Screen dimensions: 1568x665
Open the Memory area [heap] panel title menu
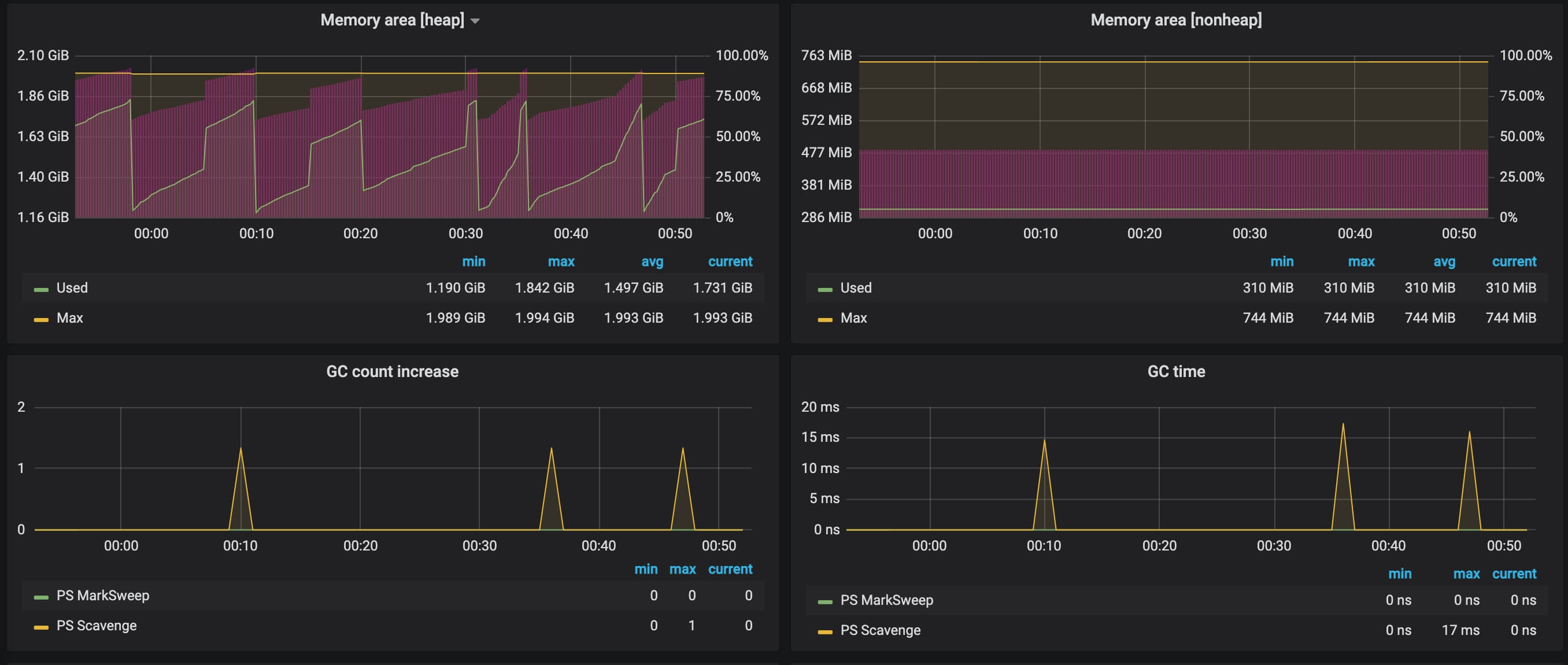391,20
